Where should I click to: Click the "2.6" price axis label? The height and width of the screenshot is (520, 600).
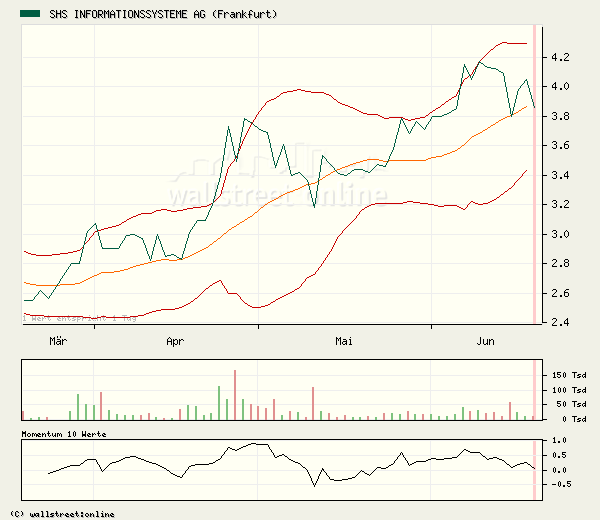pyautogui.click(x=560, y=293)
